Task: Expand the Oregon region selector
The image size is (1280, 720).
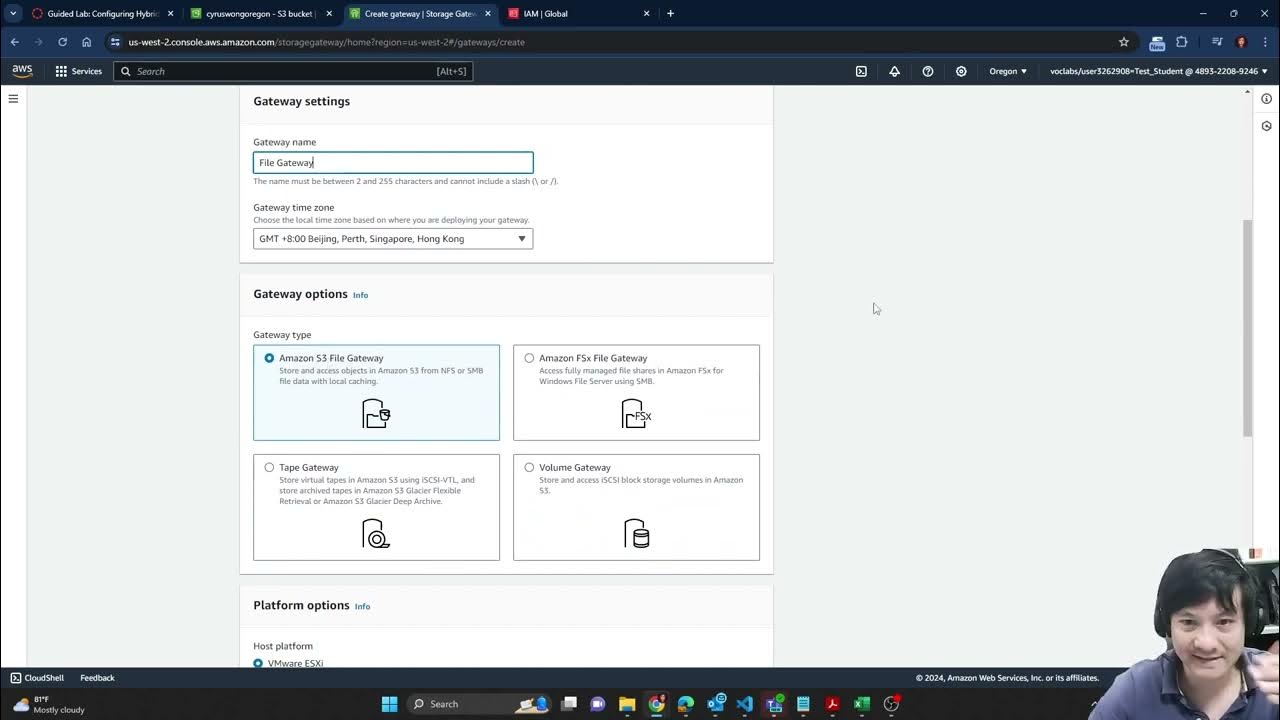Action: (1008, 71)
